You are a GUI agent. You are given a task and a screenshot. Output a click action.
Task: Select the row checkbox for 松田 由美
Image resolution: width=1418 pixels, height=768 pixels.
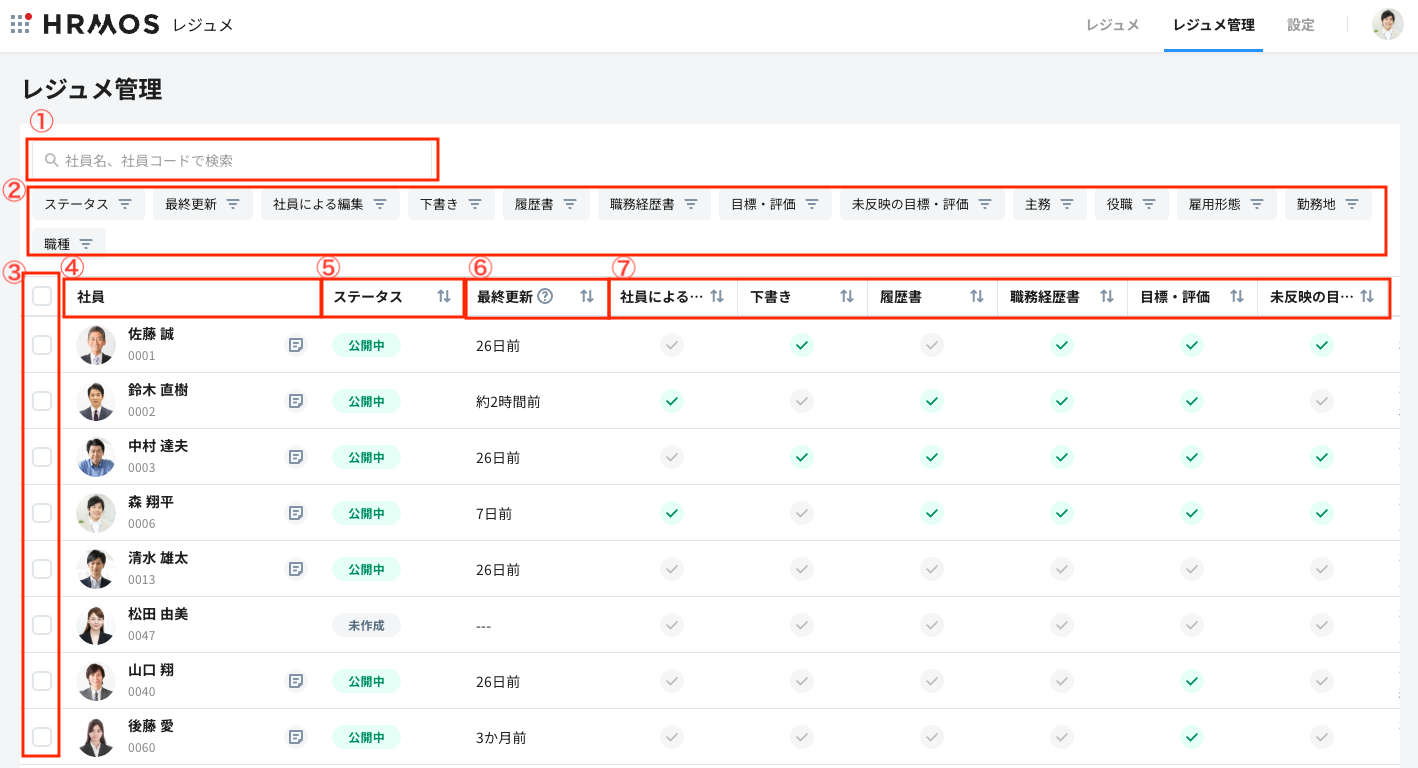[42, 625]
